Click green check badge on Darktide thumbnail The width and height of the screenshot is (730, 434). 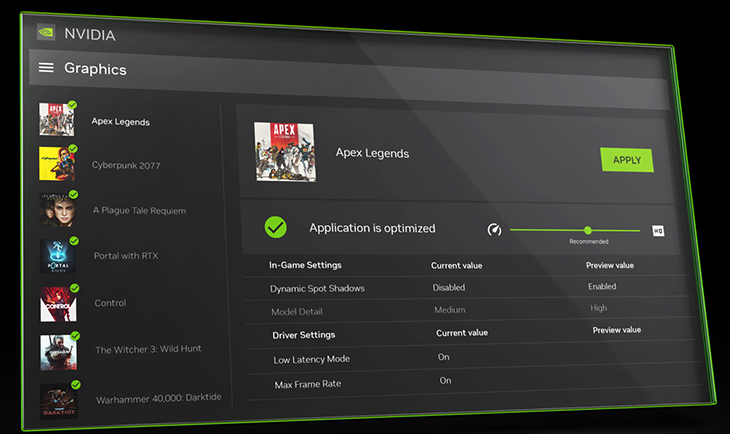pos(76,385)
